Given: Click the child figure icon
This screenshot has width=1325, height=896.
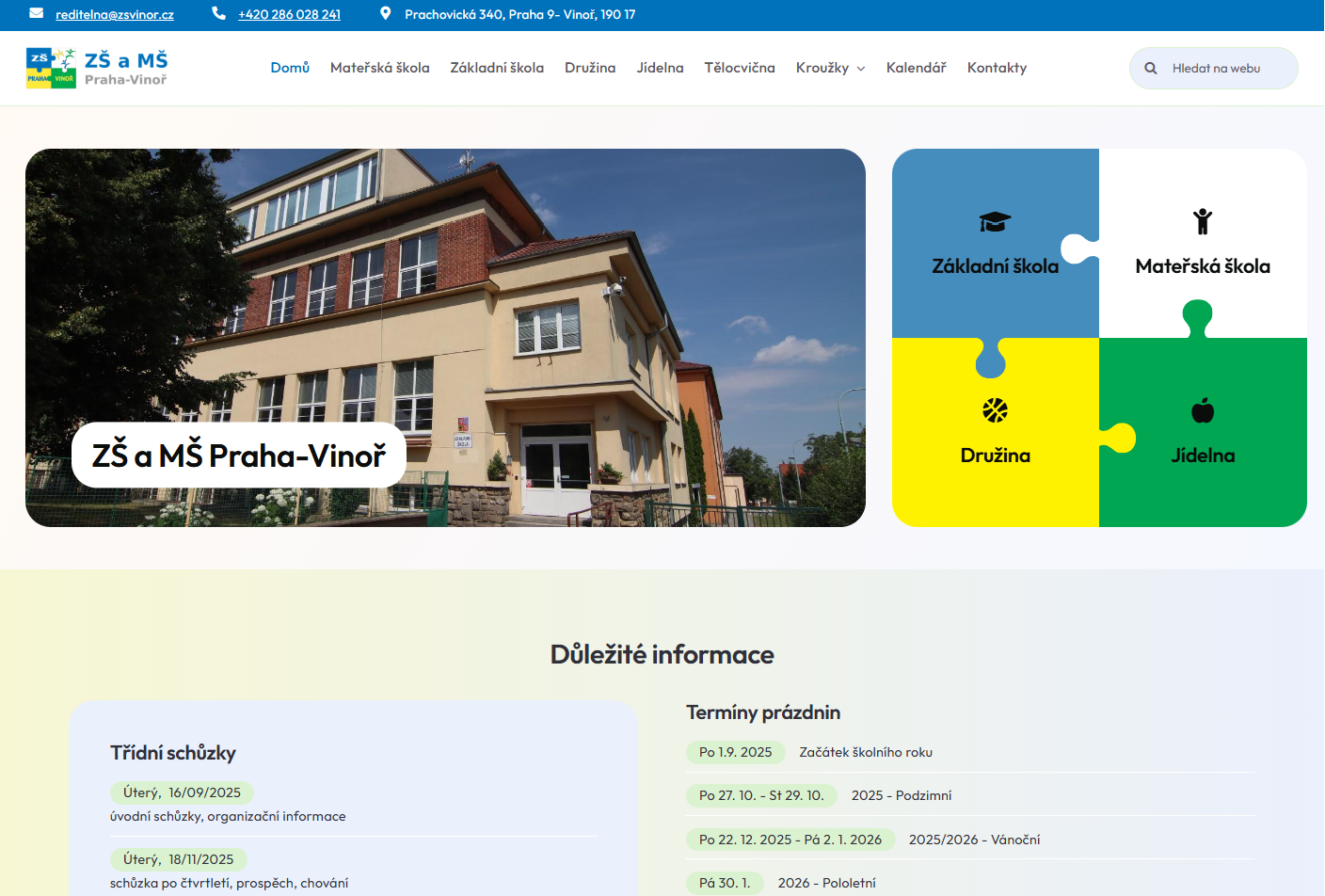Looking at the screenshot, I should [1202, 221].
